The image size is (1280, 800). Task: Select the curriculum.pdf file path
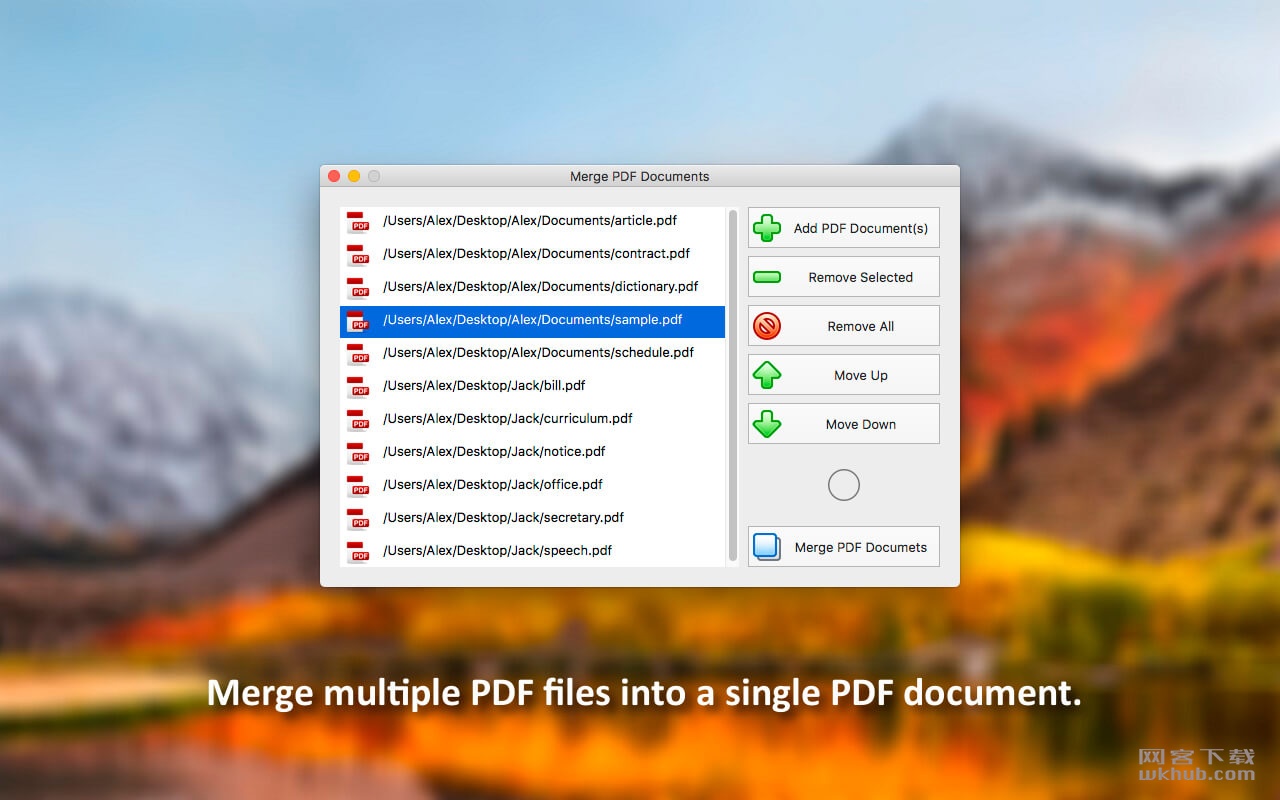click(508, 418)
